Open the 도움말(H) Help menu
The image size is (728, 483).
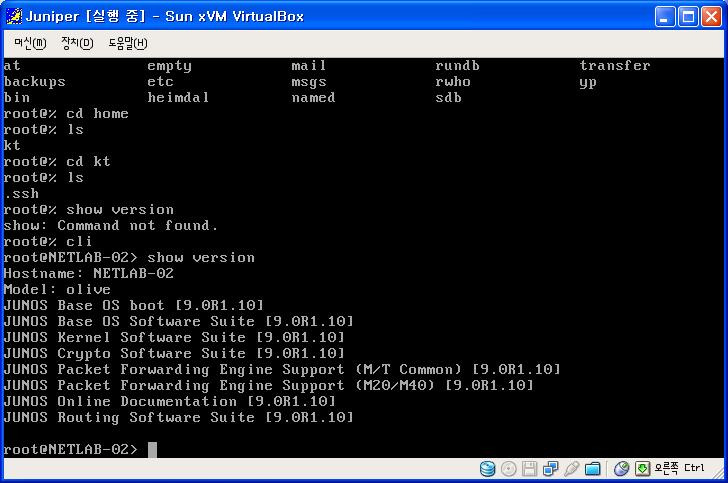pyautogui.click(x=128, y=43)
